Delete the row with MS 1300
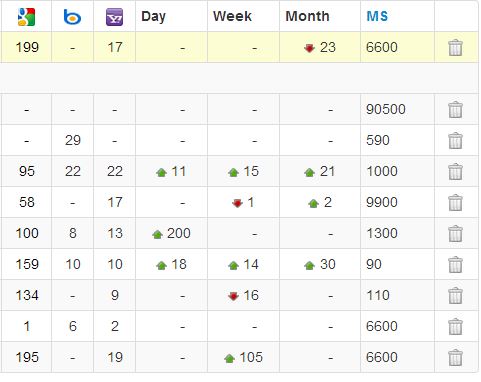The height and width of the screenshot is (382, 481). [x=455, y=233]
